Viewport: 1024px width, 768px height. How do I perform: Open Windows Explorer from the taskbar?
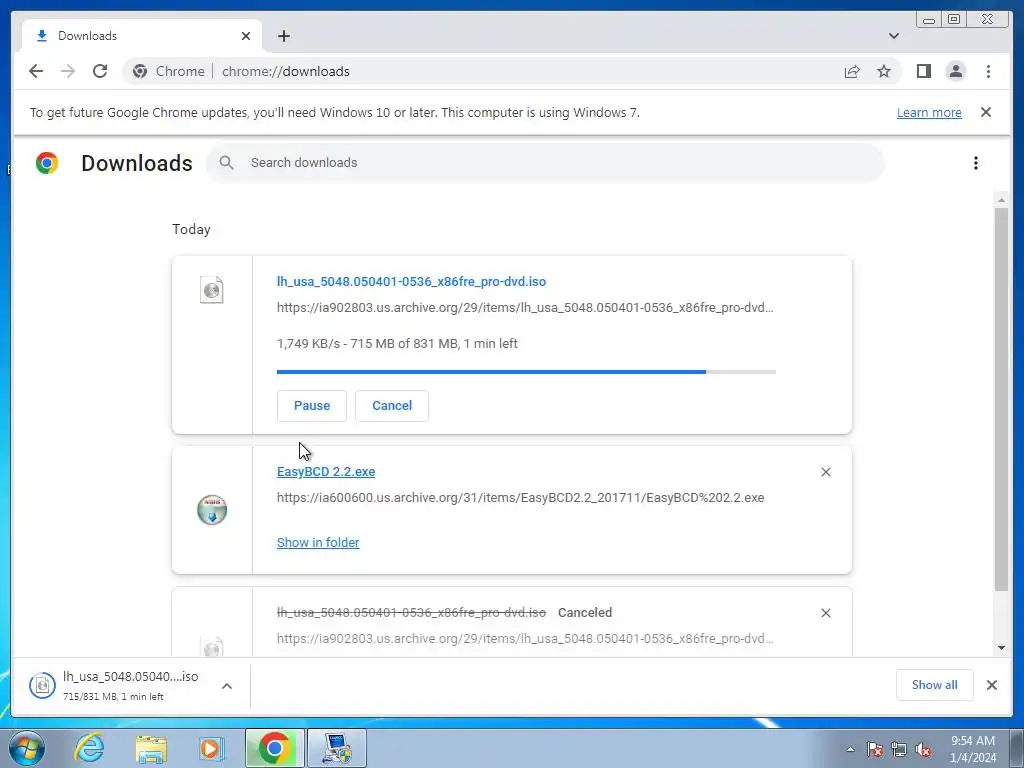pyautogui.click(x=151, y=748)
